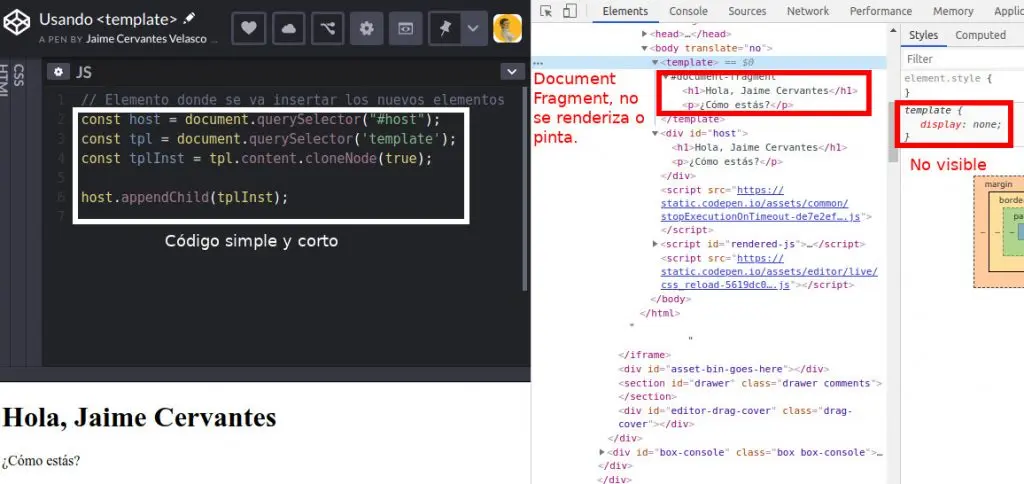This screenshot has width=1024, height=484.
Task: Click the ¿Cómo estás? preview paragraph
Action: point(40,460)
